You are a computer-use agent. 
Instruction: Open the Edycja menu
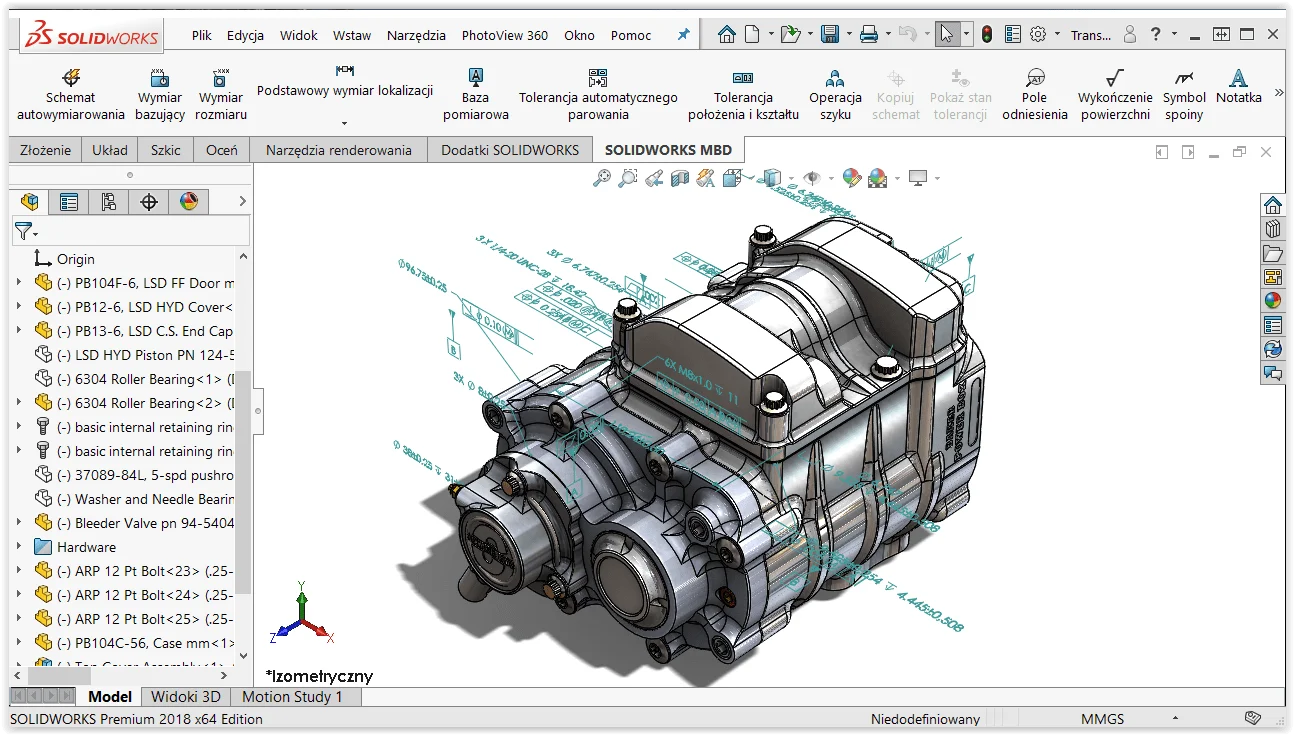pos(245,35)
